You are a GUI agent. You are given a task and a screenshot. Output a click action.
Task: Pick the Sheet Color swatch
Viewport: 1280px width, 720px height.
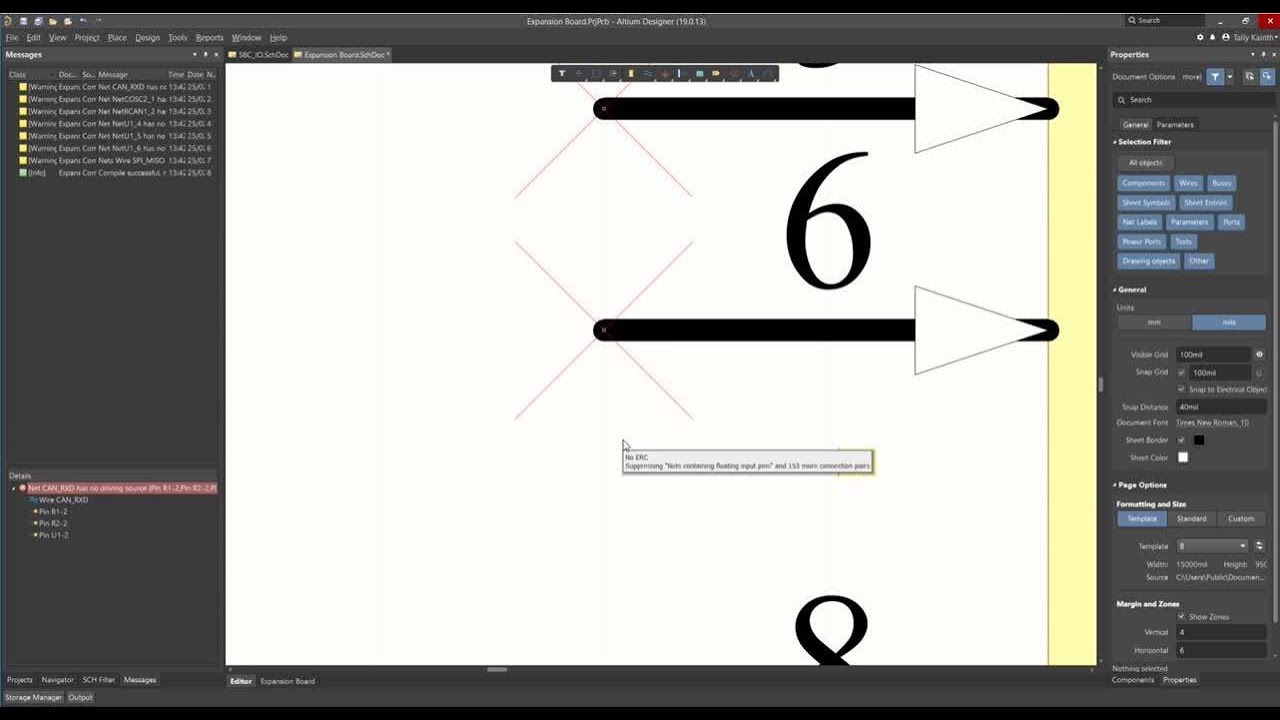1183,458
